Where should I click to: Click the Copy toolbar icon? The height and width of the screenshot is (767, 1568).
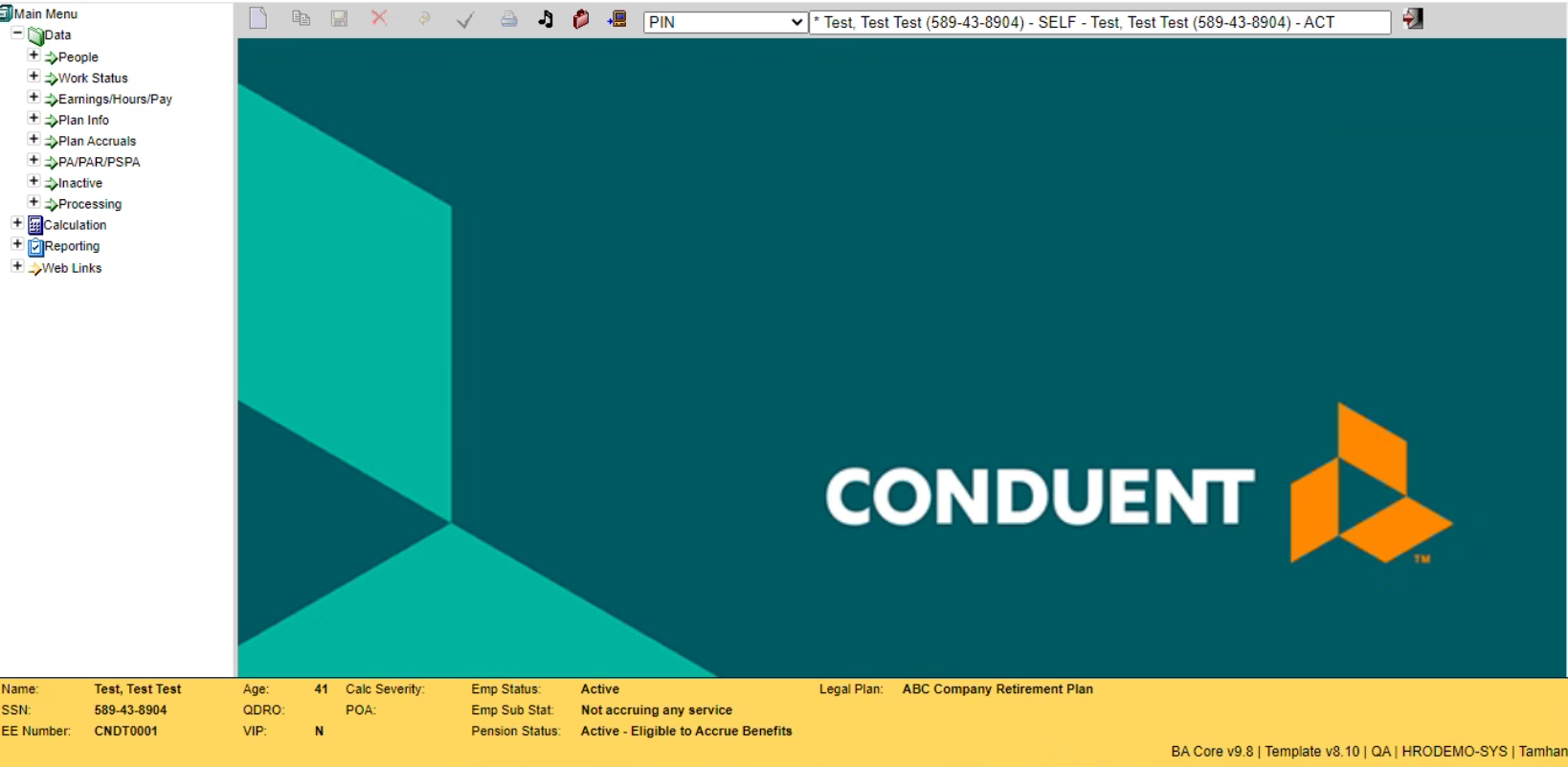[x=301, y=18]
